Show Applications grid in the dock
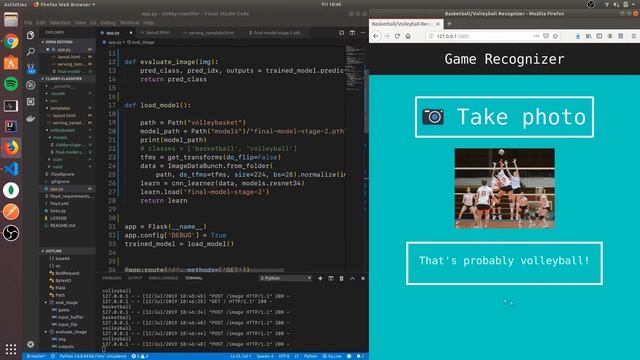 coord(11,349)
